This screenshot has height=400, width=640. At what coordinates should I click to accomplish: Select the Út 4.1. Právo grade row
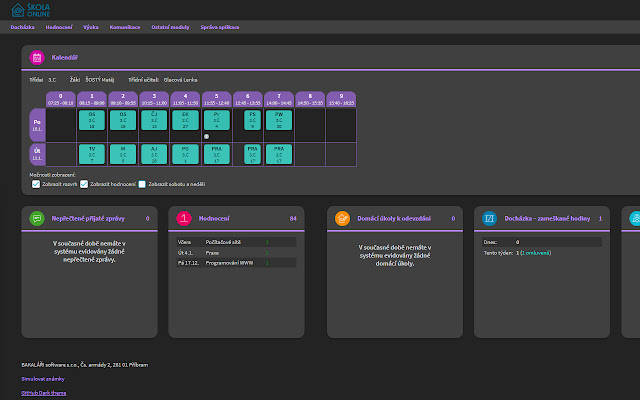point(236,253)
